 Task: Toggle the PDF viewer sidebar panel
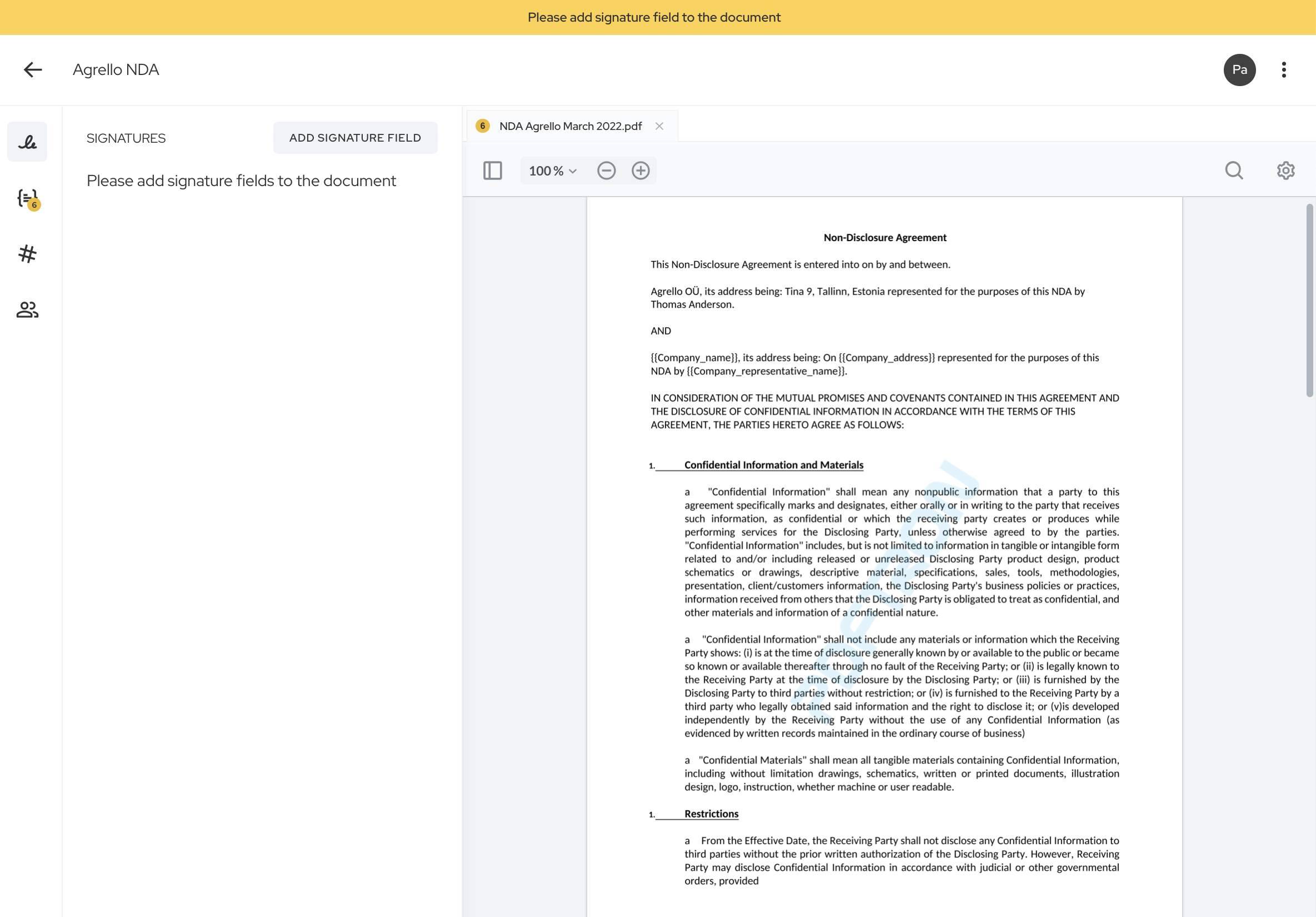[x=492, y=171]
